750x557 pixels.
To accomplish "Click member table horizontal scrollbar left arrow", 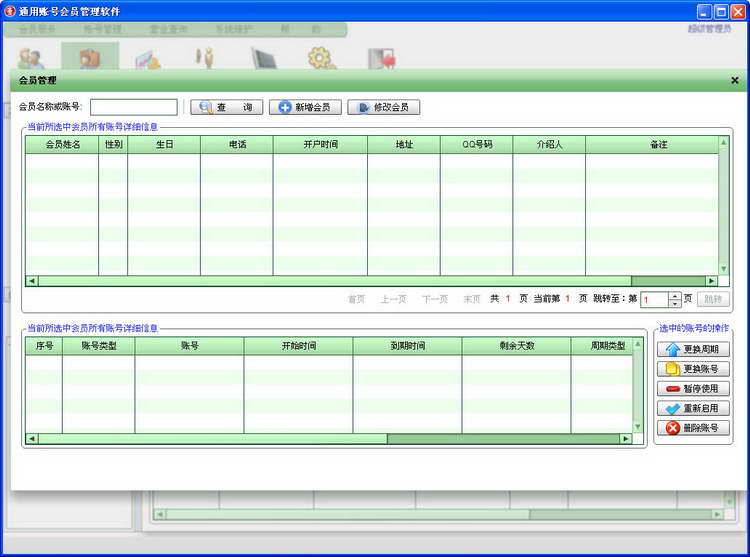I will click(32, 281).
